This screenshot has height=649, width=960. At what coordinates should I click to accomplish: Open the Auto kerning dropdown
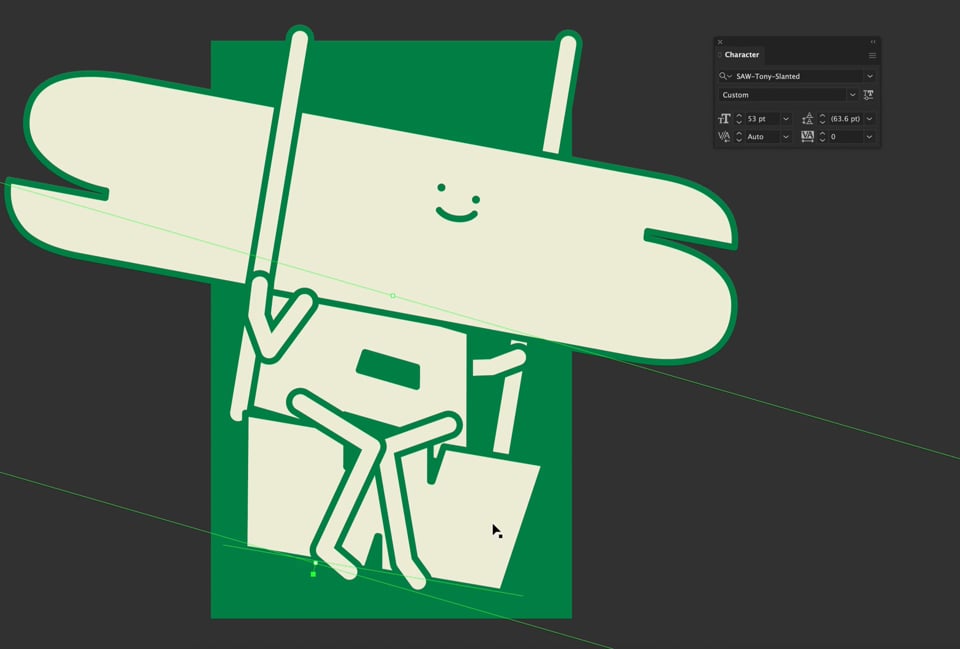786,137
